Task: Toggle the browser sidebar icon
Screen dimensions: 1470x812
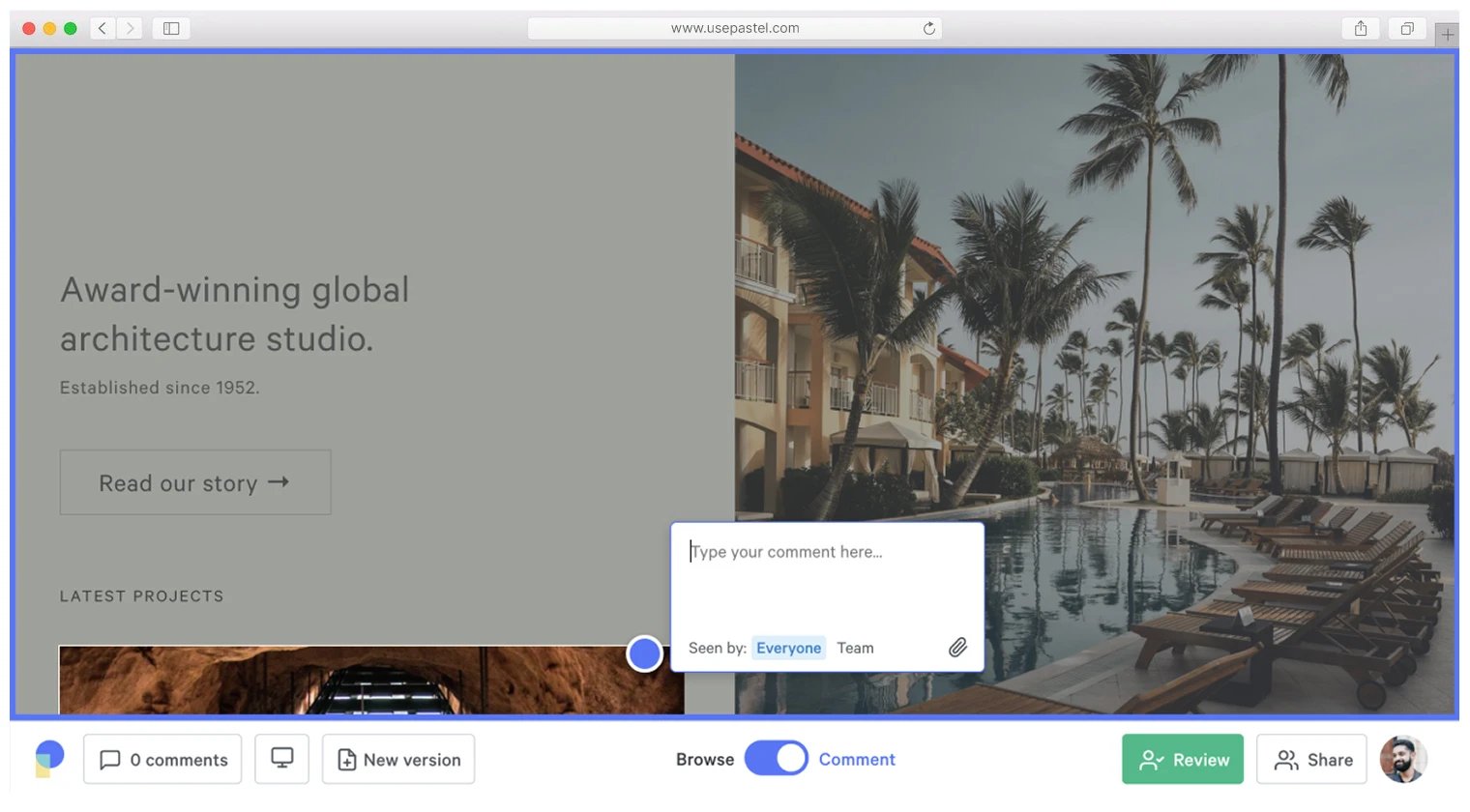Action: click(x=170, y=28)
